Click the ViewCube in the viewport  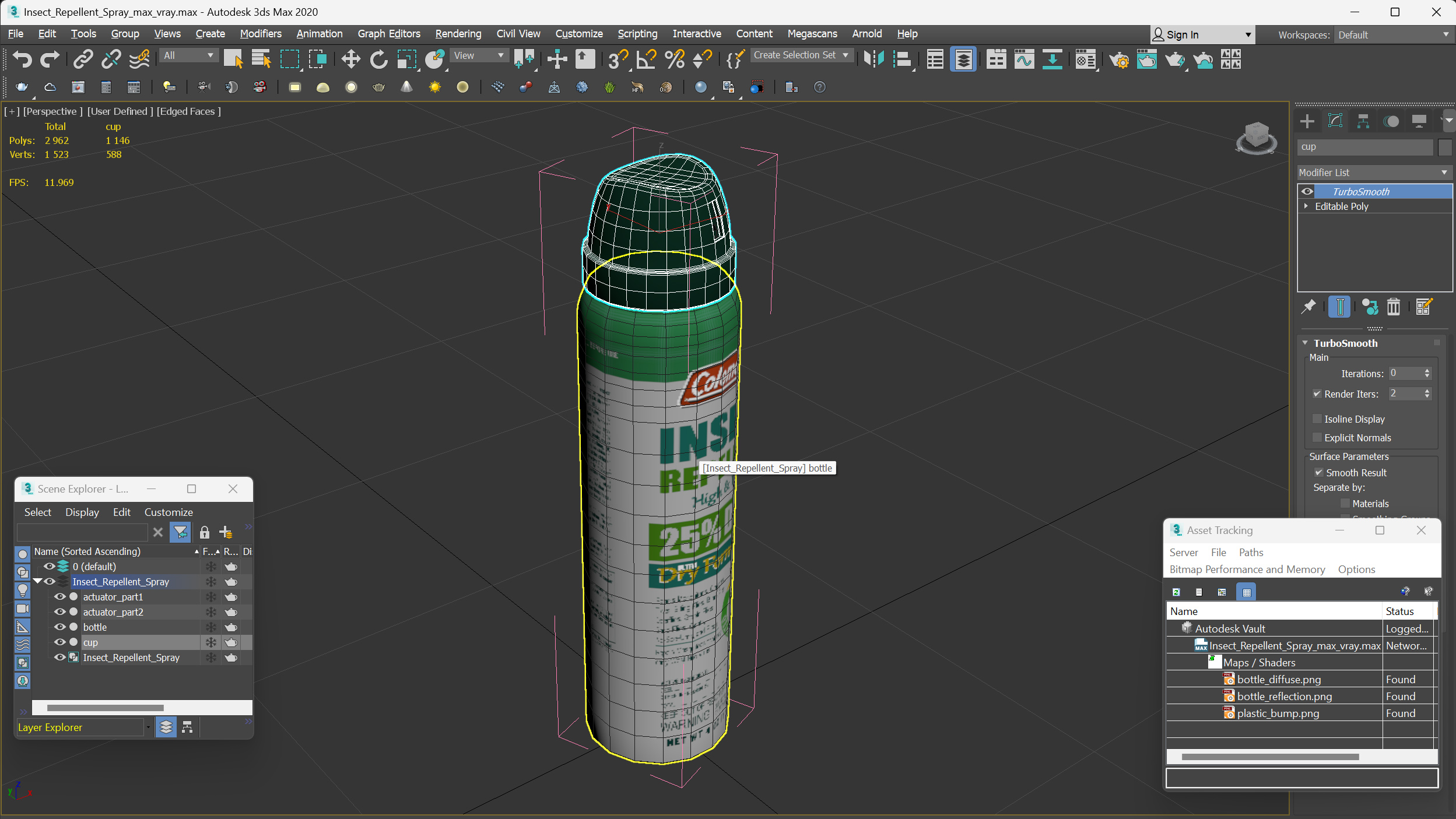click(x=1257, y=138)
